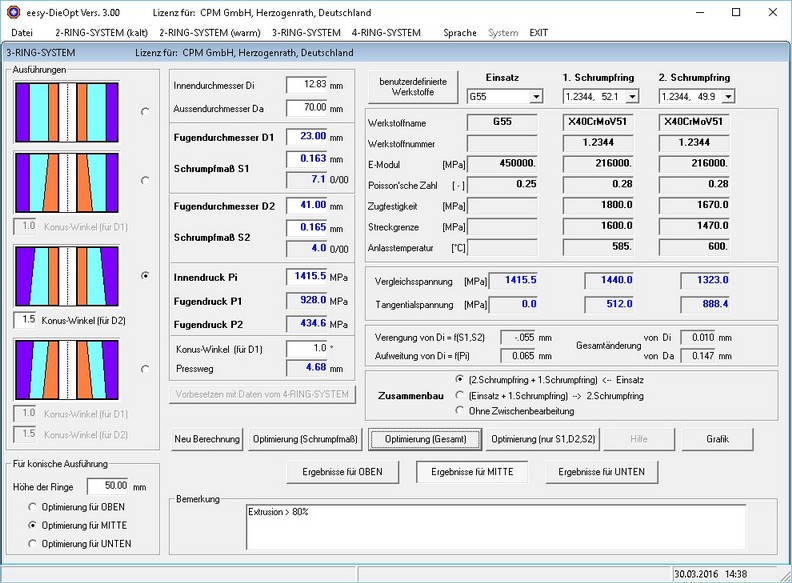
Task: Pick the third ring design thumbnail with cone D2
Action: (66, 275)
